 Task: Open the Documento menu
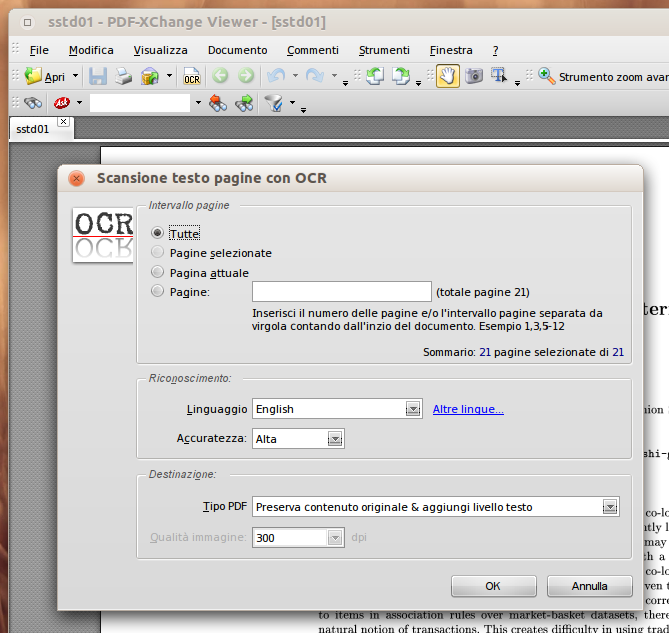tap(237, 50)
